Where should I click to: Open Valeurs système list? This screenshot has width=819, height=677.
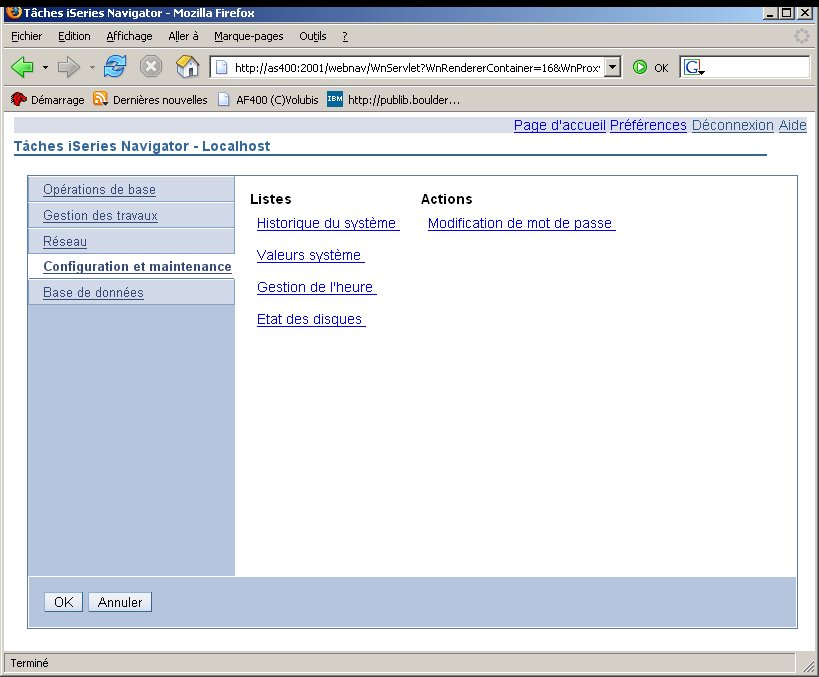coord(310,255)
